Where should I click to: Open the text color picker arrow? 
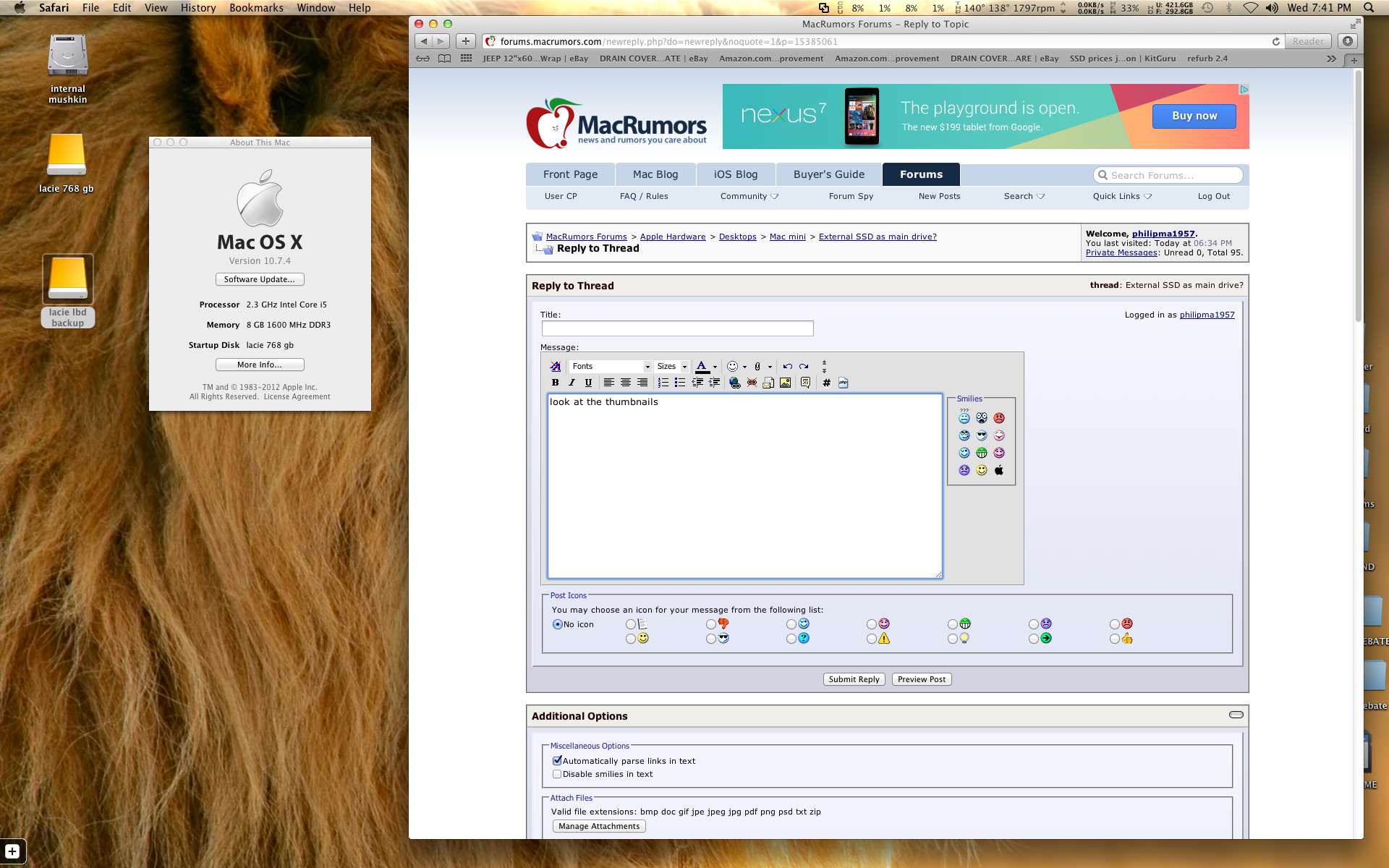[x=715, y=367]
